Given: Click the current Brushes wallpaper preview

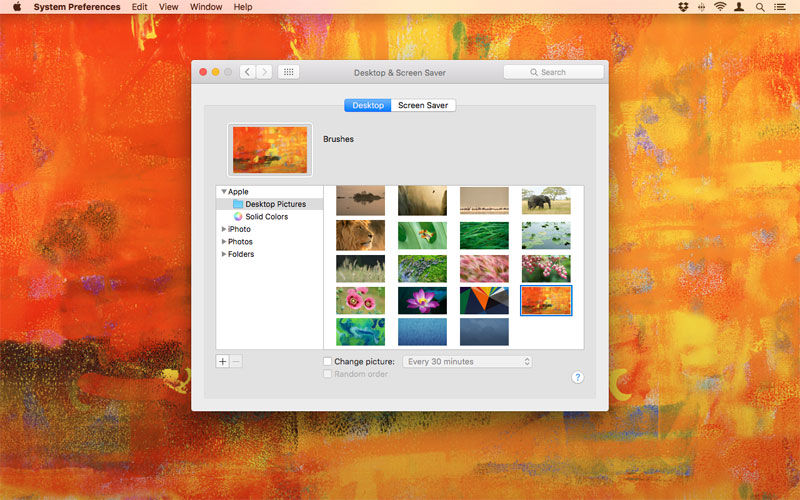Looking at the screenshot, I should 270,150.
